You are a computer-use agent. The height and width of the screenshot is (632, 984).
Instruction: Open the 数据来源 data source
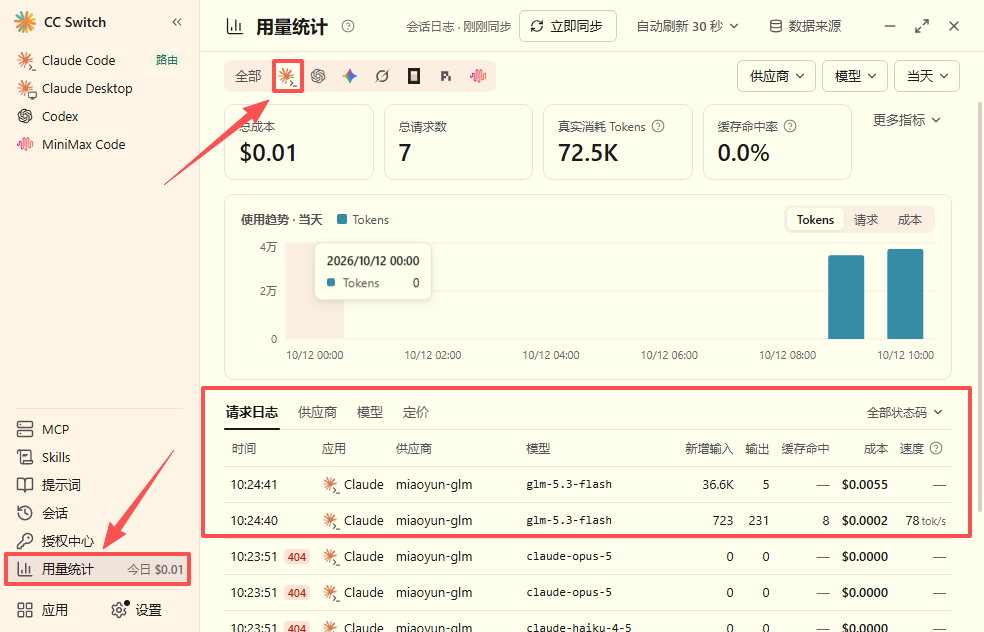point(805,26)
